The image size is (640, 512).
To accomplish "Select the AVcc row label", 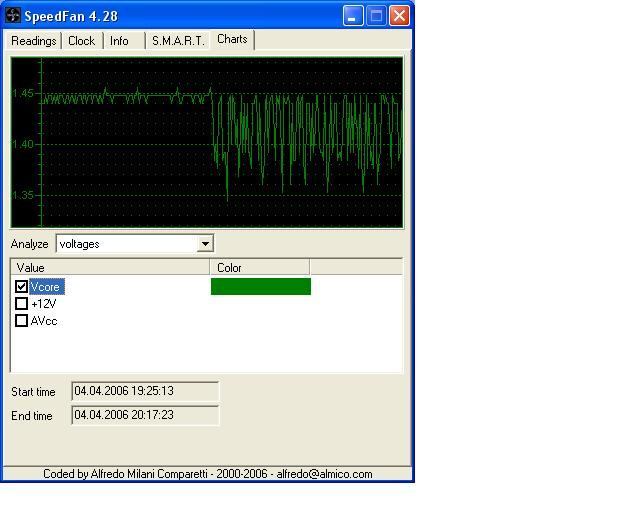I will (44, 321).
